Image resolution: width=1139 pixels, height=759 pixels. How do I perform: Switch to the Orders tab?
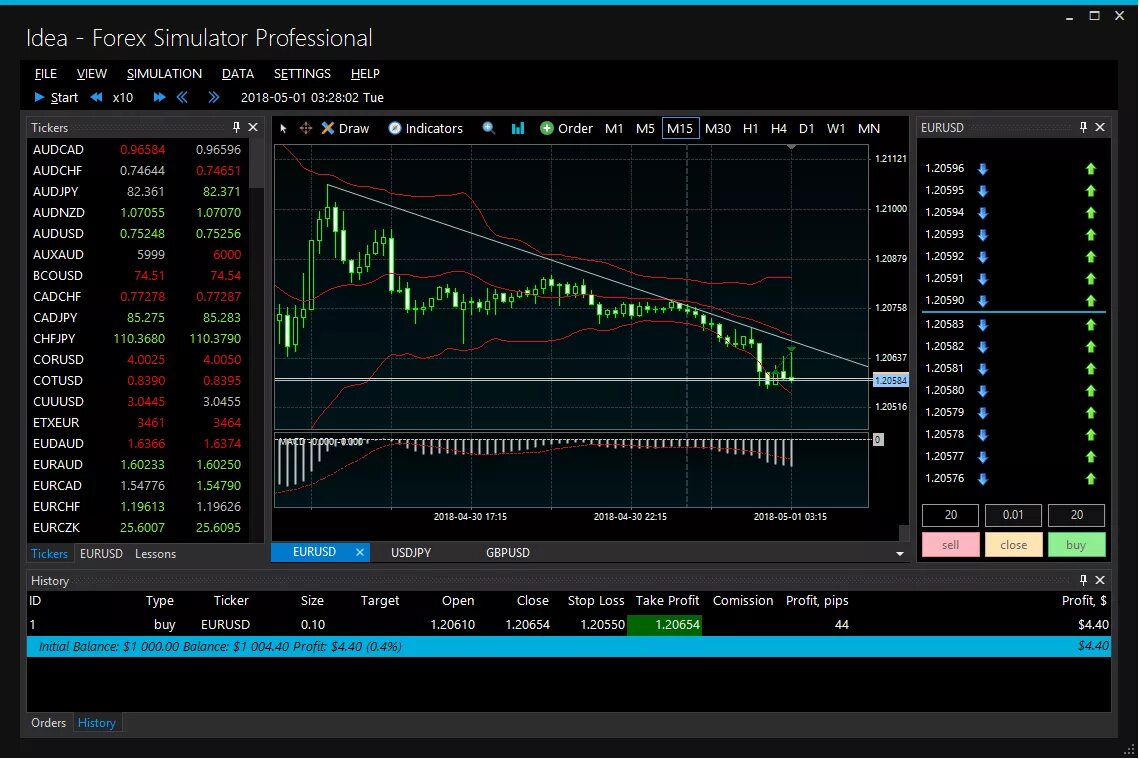[x=49, y=723]
